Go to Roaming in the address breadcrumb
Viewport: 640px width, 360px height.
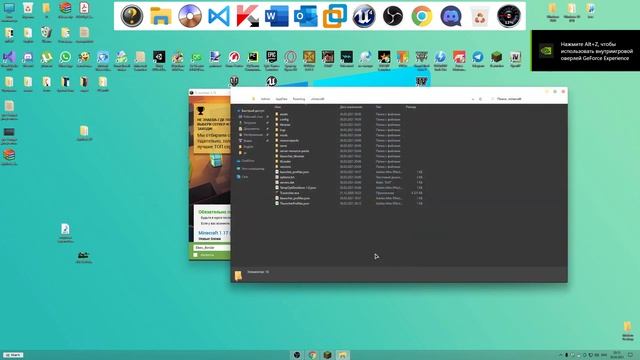[x=298, y=99]
